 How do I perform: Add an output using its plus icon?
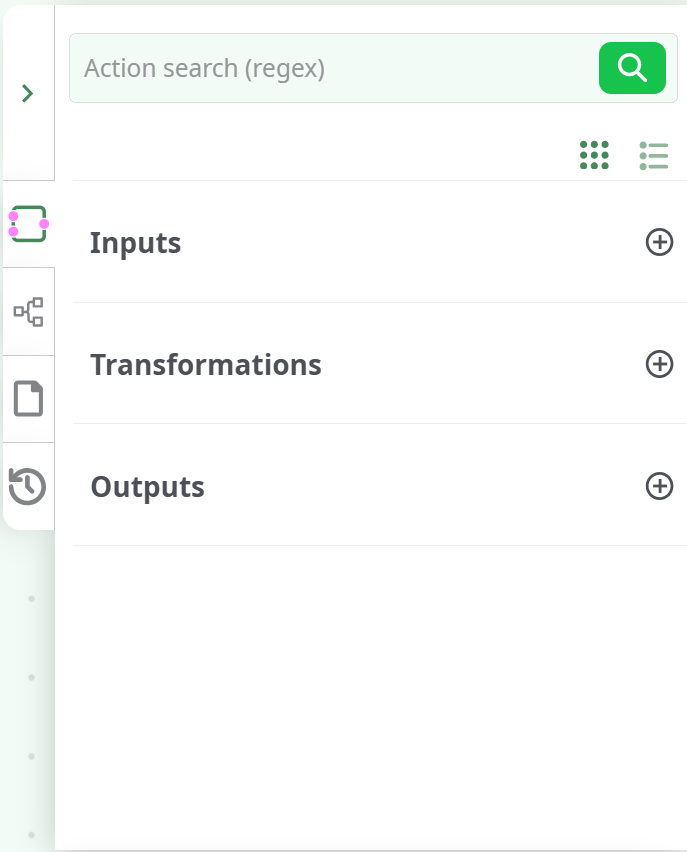click(659, 487)
